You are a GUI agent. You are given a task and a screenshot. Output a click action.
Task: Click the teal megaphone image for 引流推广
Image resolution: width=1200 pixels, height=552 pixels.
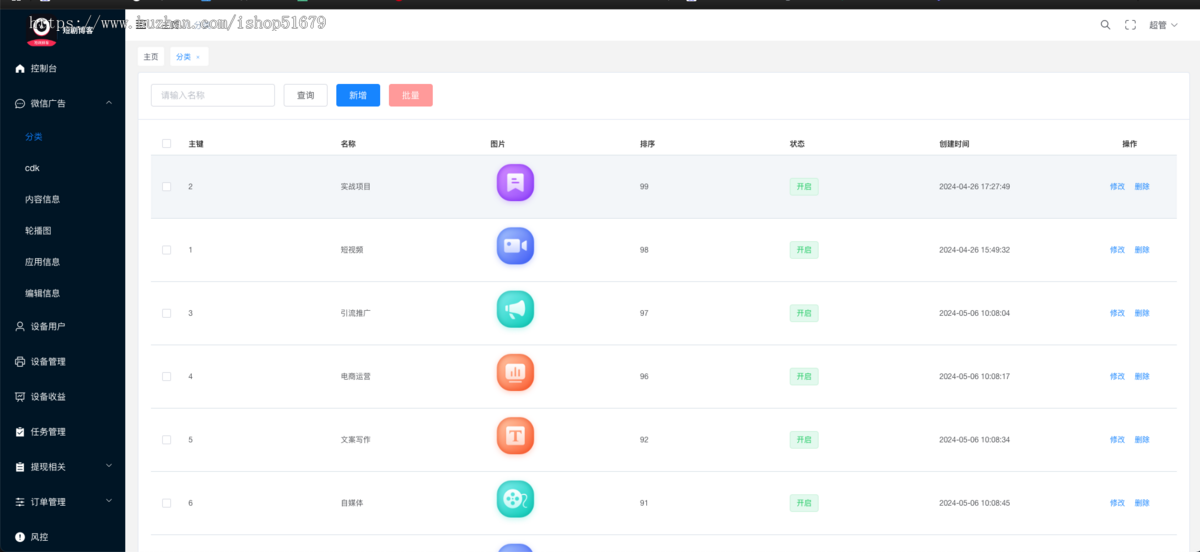click(515, 309)
